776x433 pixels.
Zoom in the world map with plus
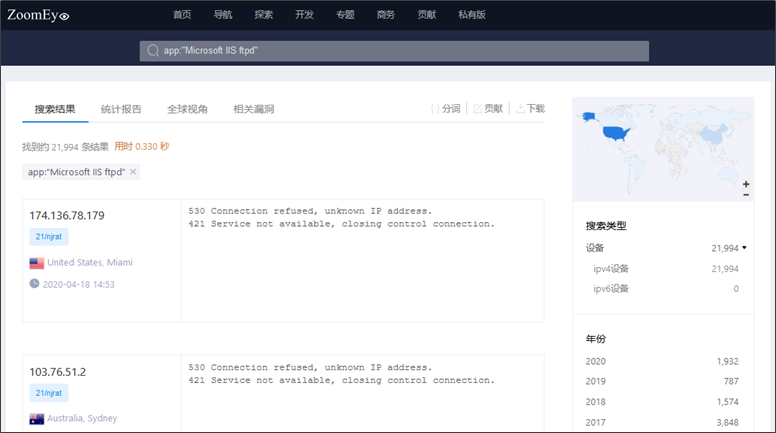(x=746, y=184)
